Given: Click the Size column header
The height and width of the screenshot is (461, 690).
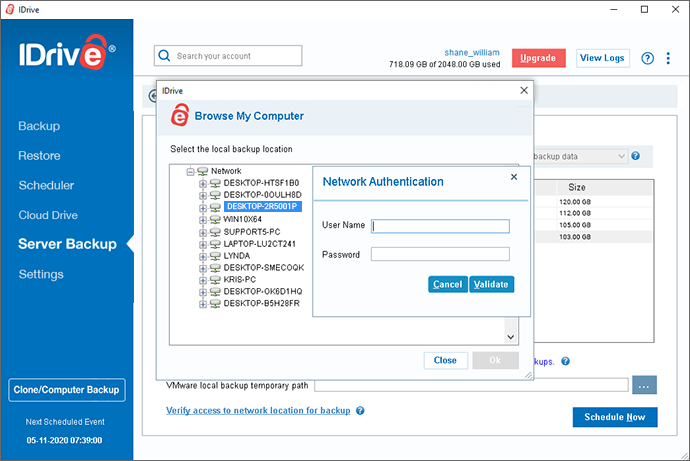Looking at the screenshot, I should pyautogui.click(x=604, y=187).
